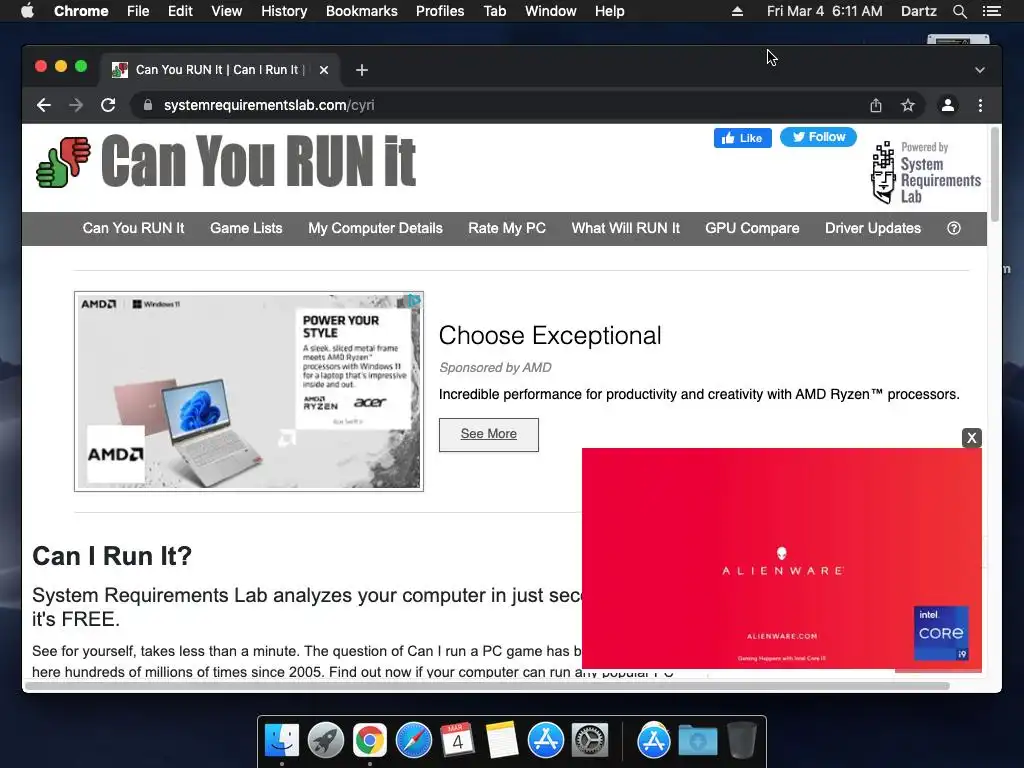Viewport: 1024px width, 768px height.
Task: Open the GPU Compare nav item
Action: coord(752,228)
